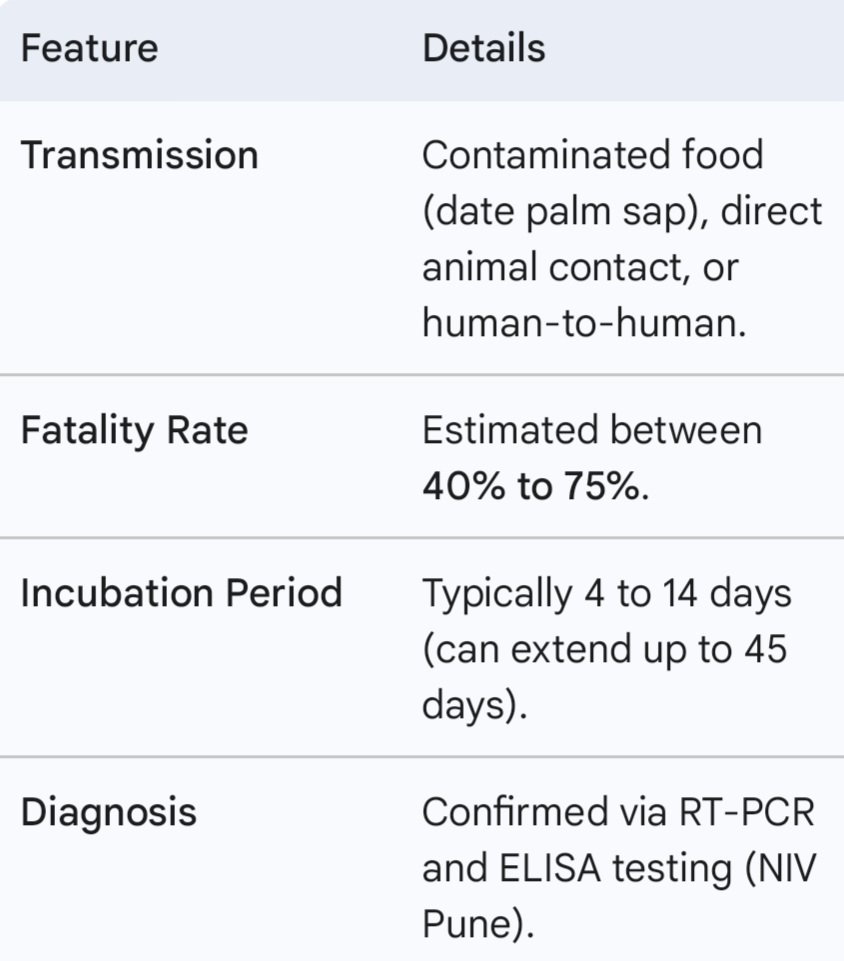Viewport: 844px width, 961px height.
Task: Click the Contaminated food text
Action: (x=592, y=155)
